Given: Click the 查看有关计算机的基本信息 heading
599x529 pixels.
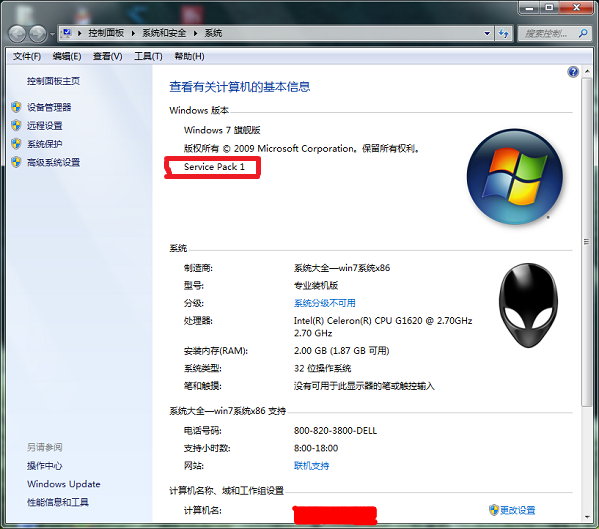Looking at the screenshot, I should [x=240, y=87].
